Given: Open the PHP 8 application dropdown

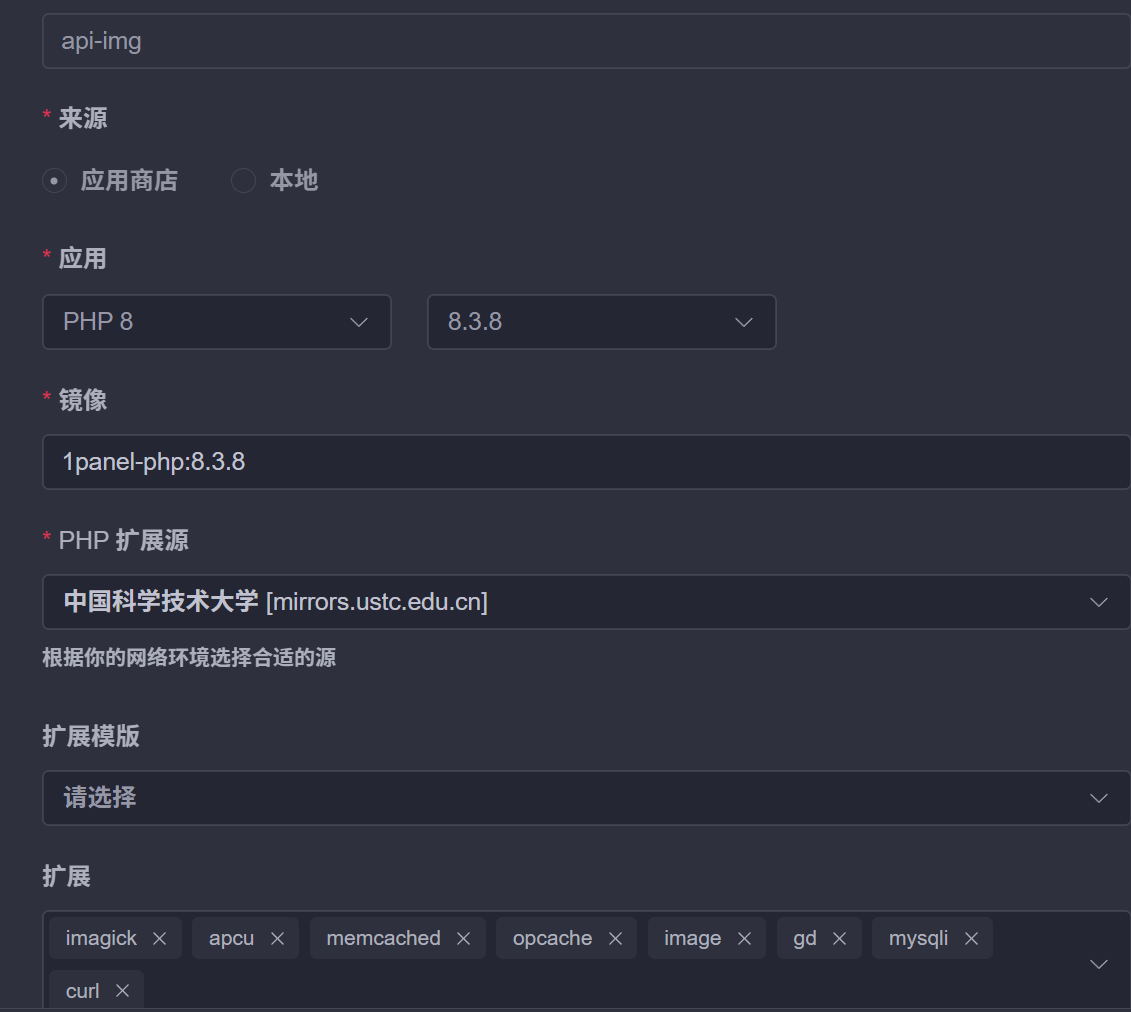Looking at the screenshot, I should click(217, 322).
